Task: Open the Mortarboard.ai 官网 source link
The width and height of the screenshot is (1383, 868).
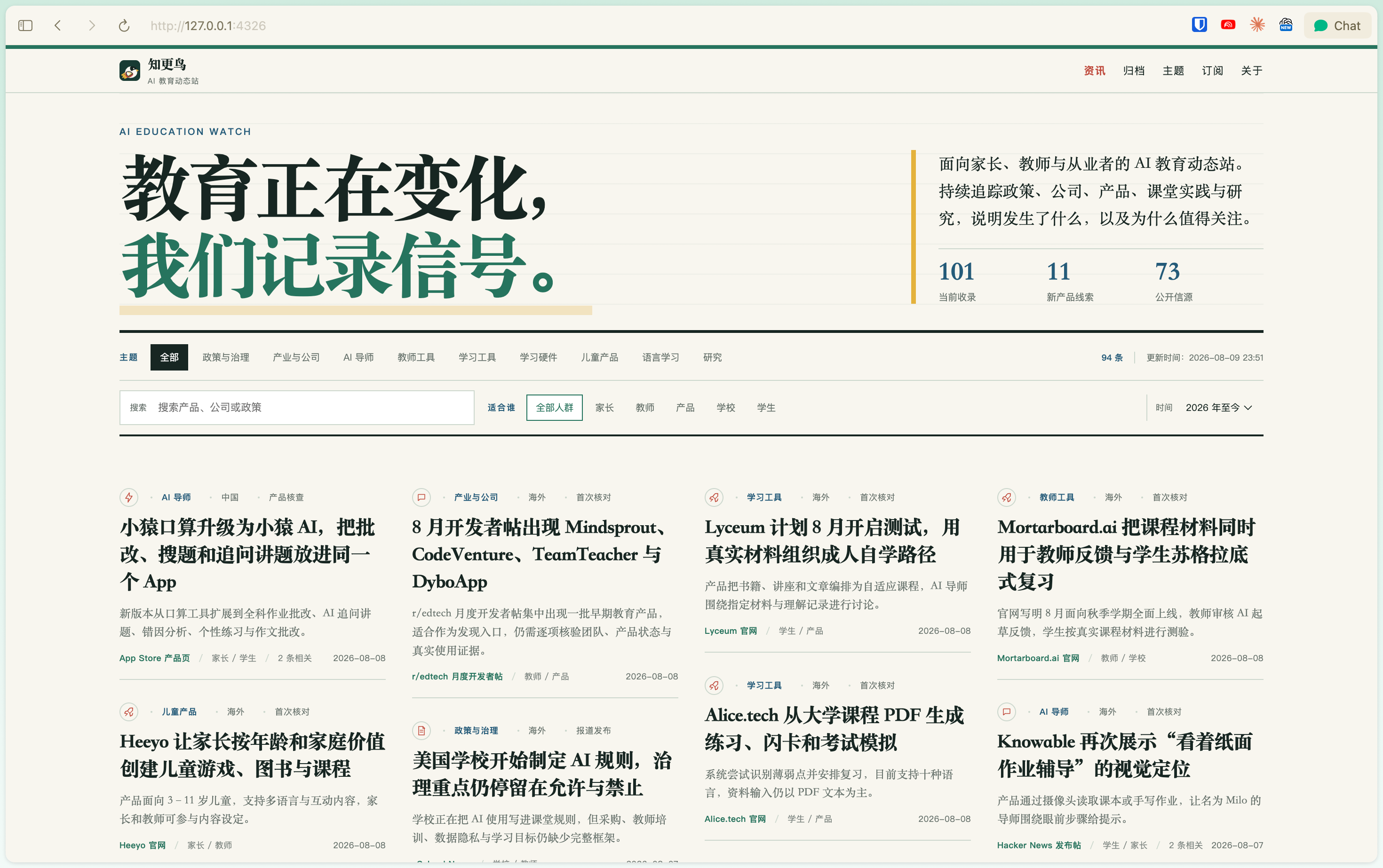Action: (1038, 658)
